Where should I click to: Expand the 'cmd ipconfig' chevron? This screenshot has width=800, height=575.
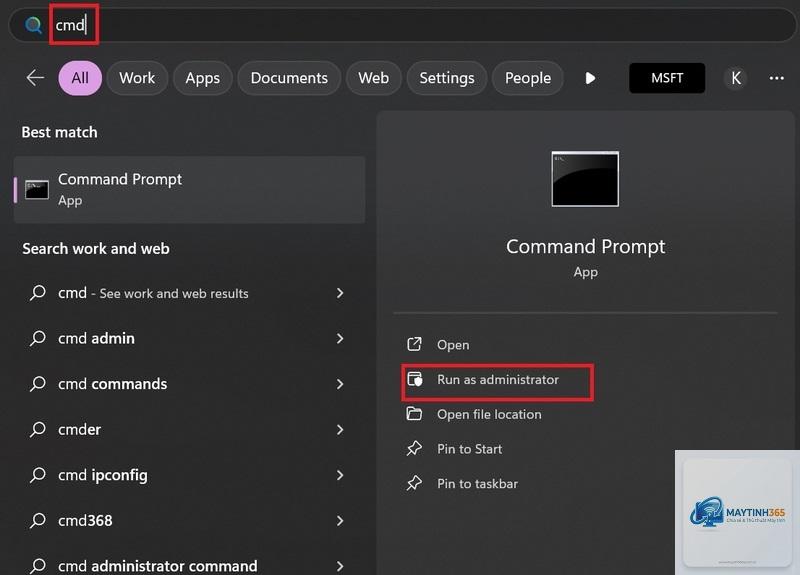[340, 475]
